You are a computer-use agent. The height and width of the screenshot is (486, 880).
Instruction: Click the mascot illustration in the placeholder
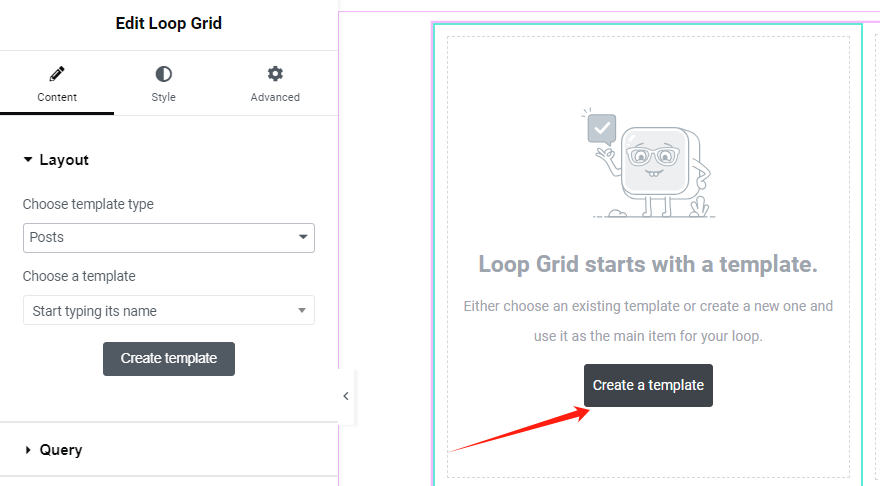tap(648, 163)
